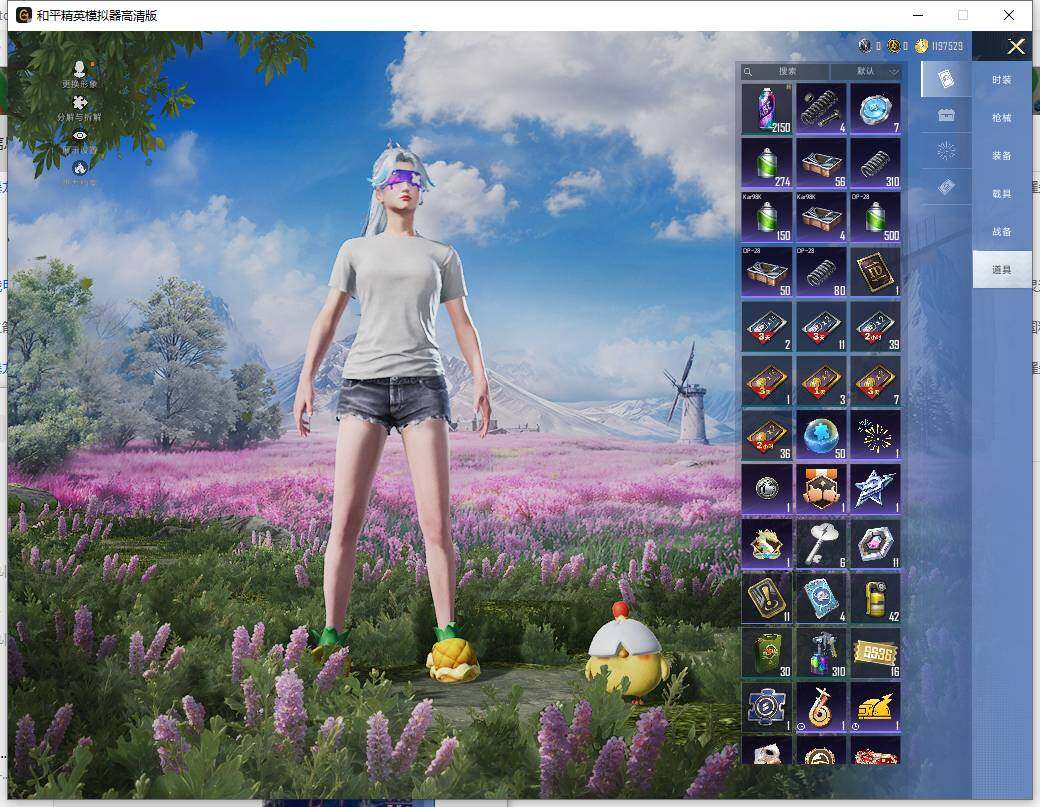Screen dimensions: 1040x807
Task: Select the Kar98K paint can with 150
Action: tap(767, 217)
